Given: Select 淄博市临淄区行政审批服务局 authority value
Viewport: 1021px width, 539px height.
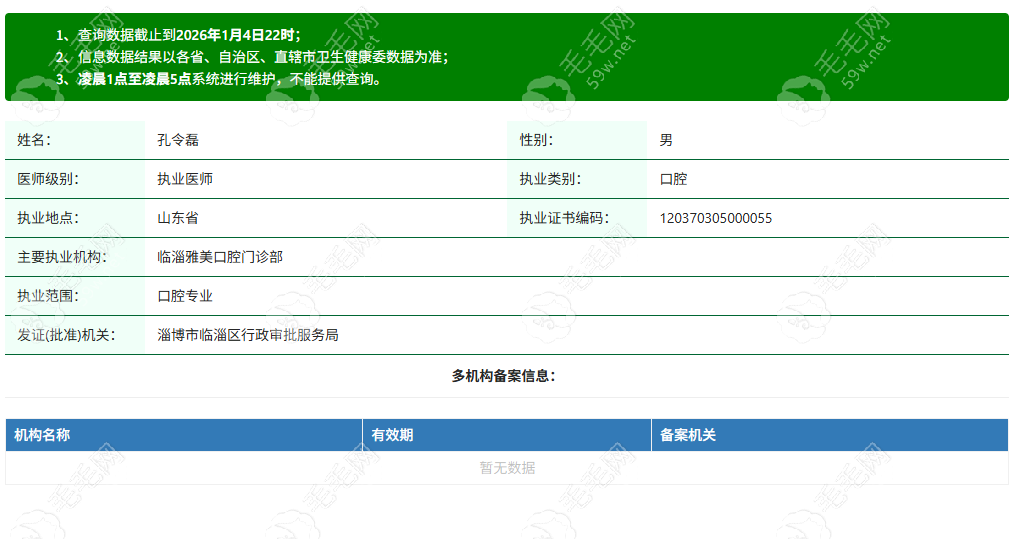Looking at the screenshot, I should point(248,335).
